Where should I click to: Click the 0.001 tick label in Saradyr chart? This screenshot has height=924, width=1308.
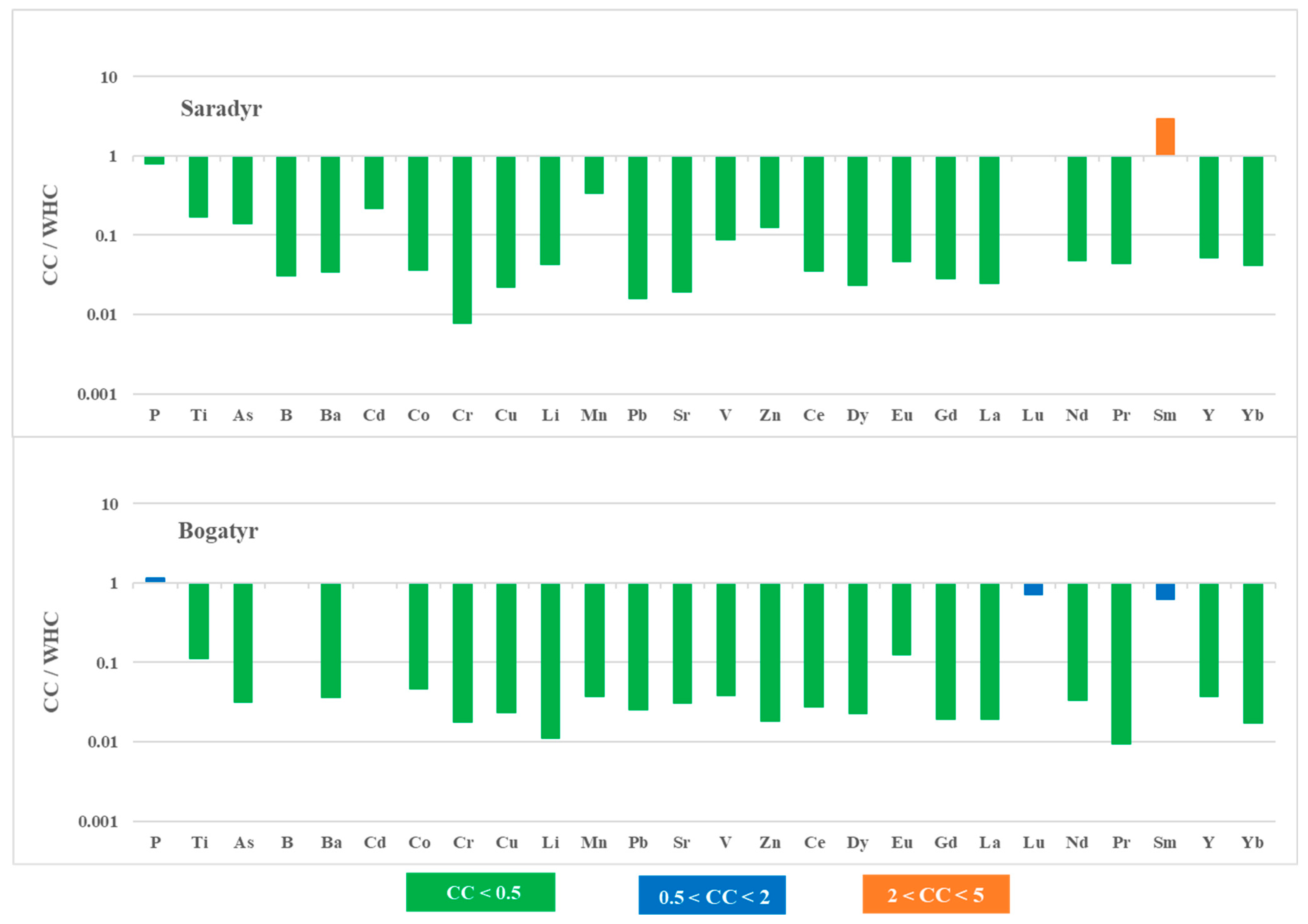point(97,394)
